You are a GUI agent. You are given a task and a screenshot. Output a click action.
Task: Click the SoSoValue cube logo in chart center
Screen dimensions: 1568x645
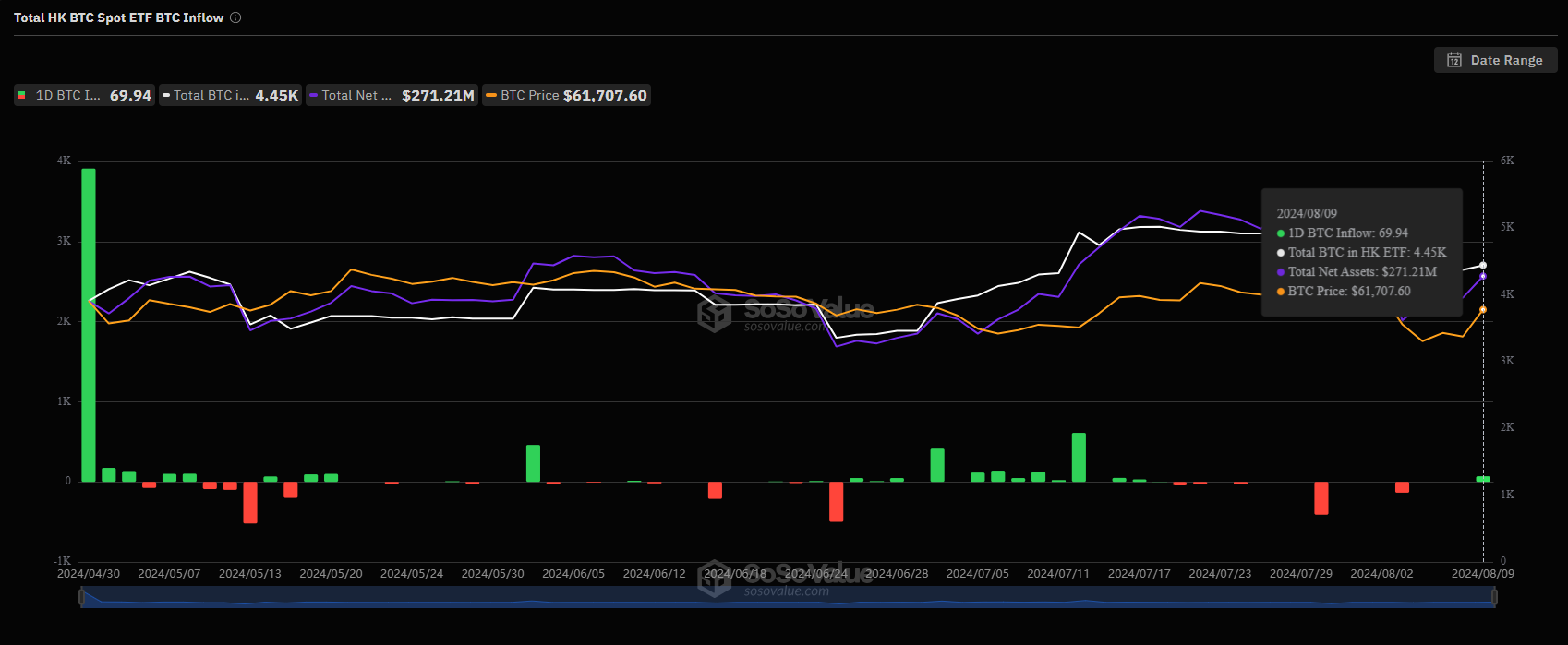coord(714,315)
